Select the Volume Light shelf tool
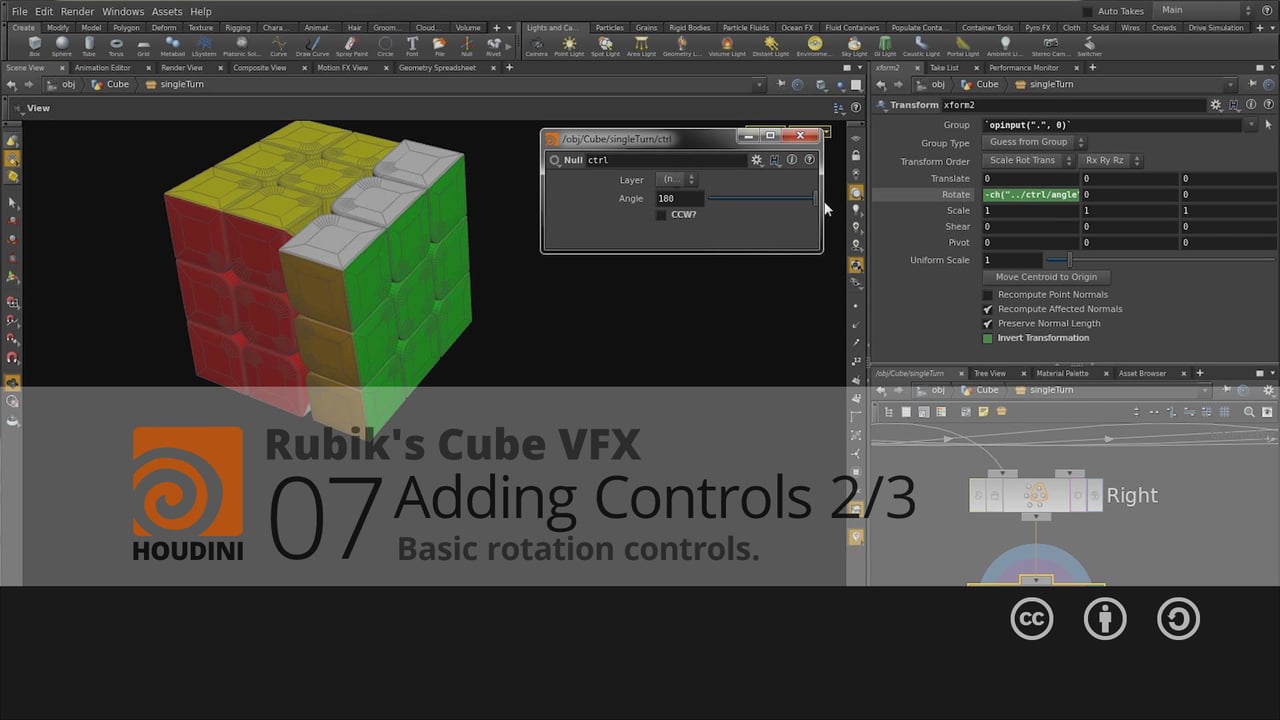1280x720 pixels. tap(727, 44)
